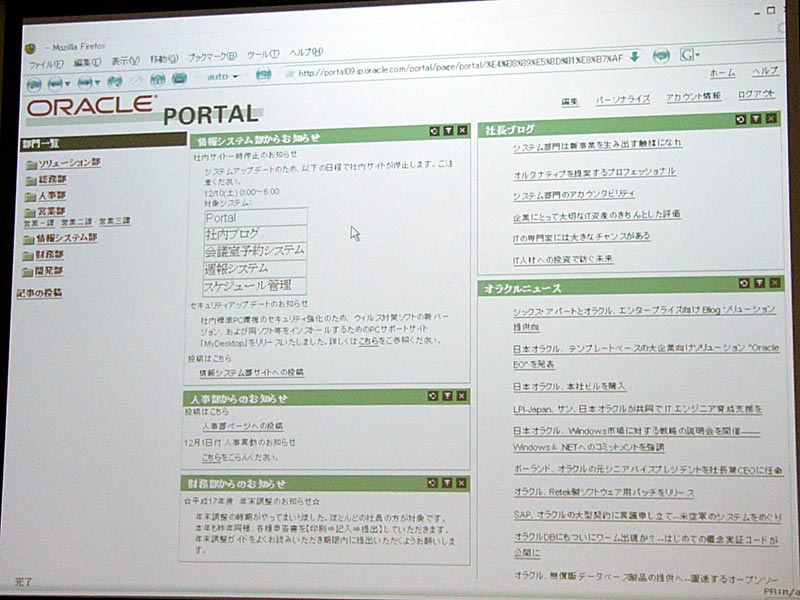
Task: Open the back button history dropdown arrow
Action: tap(67, 84)
